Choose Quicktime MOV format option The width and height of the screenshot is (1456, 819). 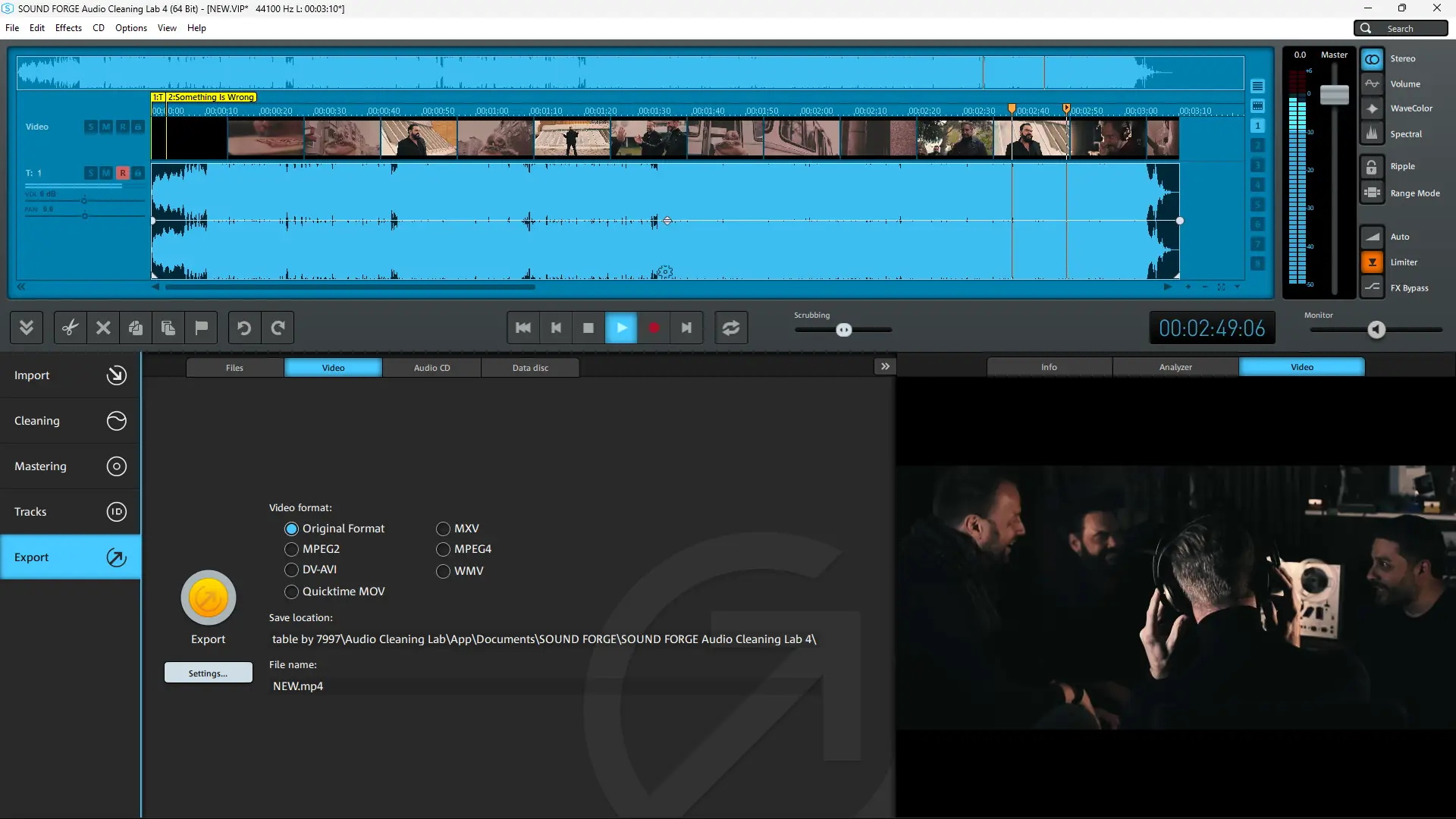click(x=292, y=591)
